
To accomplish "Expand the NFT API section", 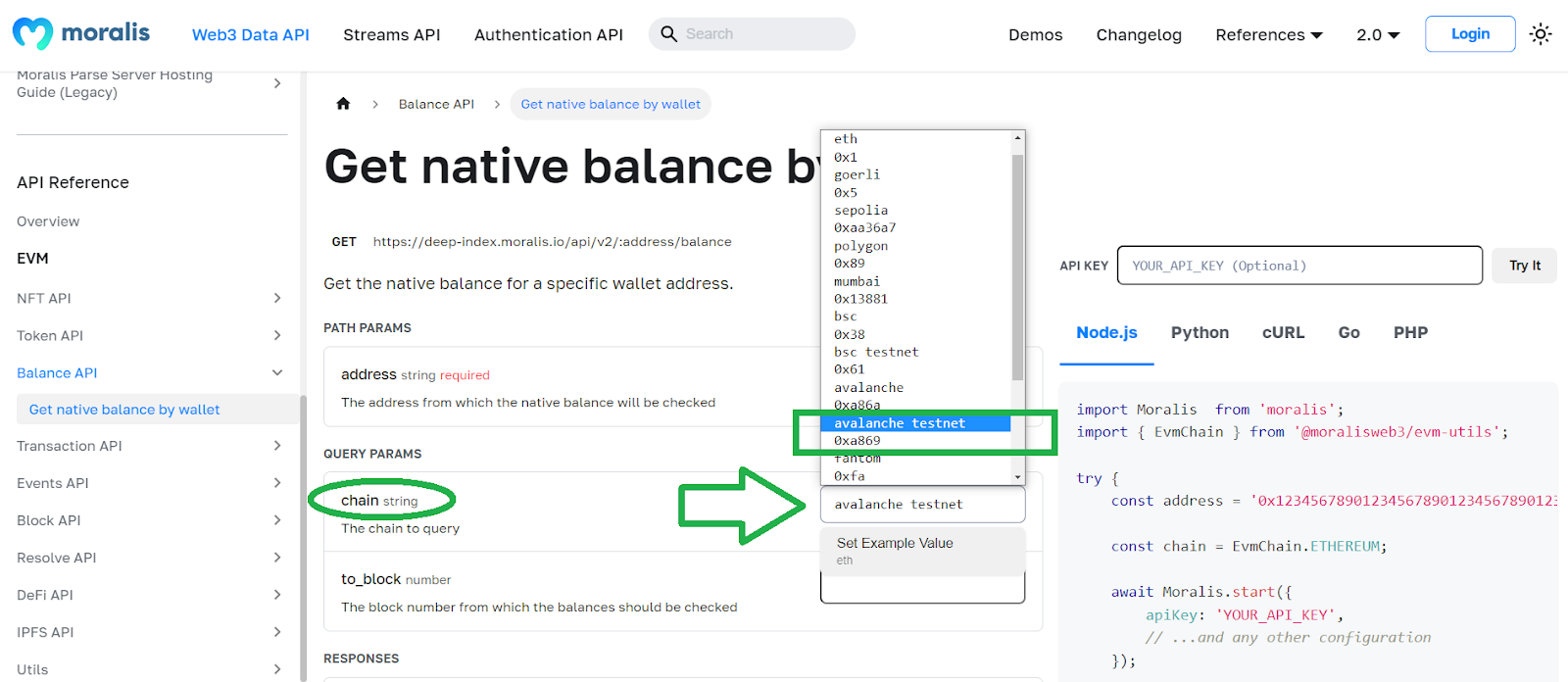I will tap(277, 298).
